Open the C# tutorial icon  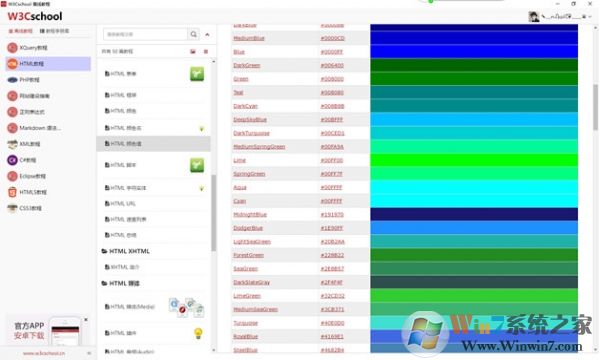coord(12,160)
